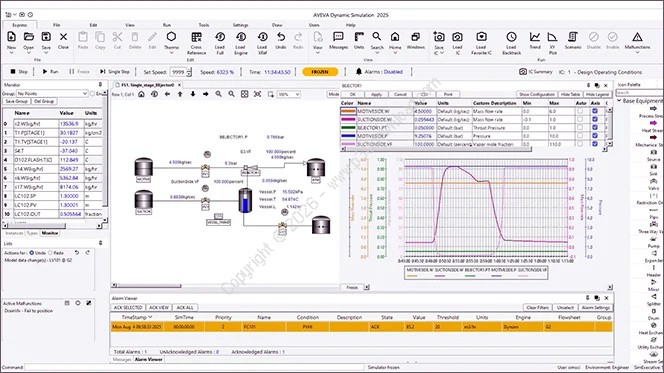Switch to the Messages bottom tab
Viewport: 664px width, 373px height.
(x=122, y=359)
